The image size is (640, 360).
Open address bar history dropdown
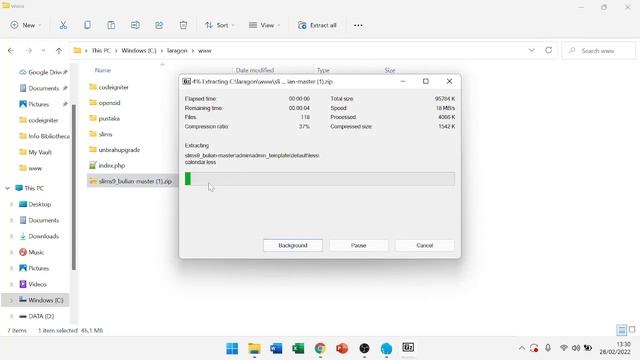point(531,50)
